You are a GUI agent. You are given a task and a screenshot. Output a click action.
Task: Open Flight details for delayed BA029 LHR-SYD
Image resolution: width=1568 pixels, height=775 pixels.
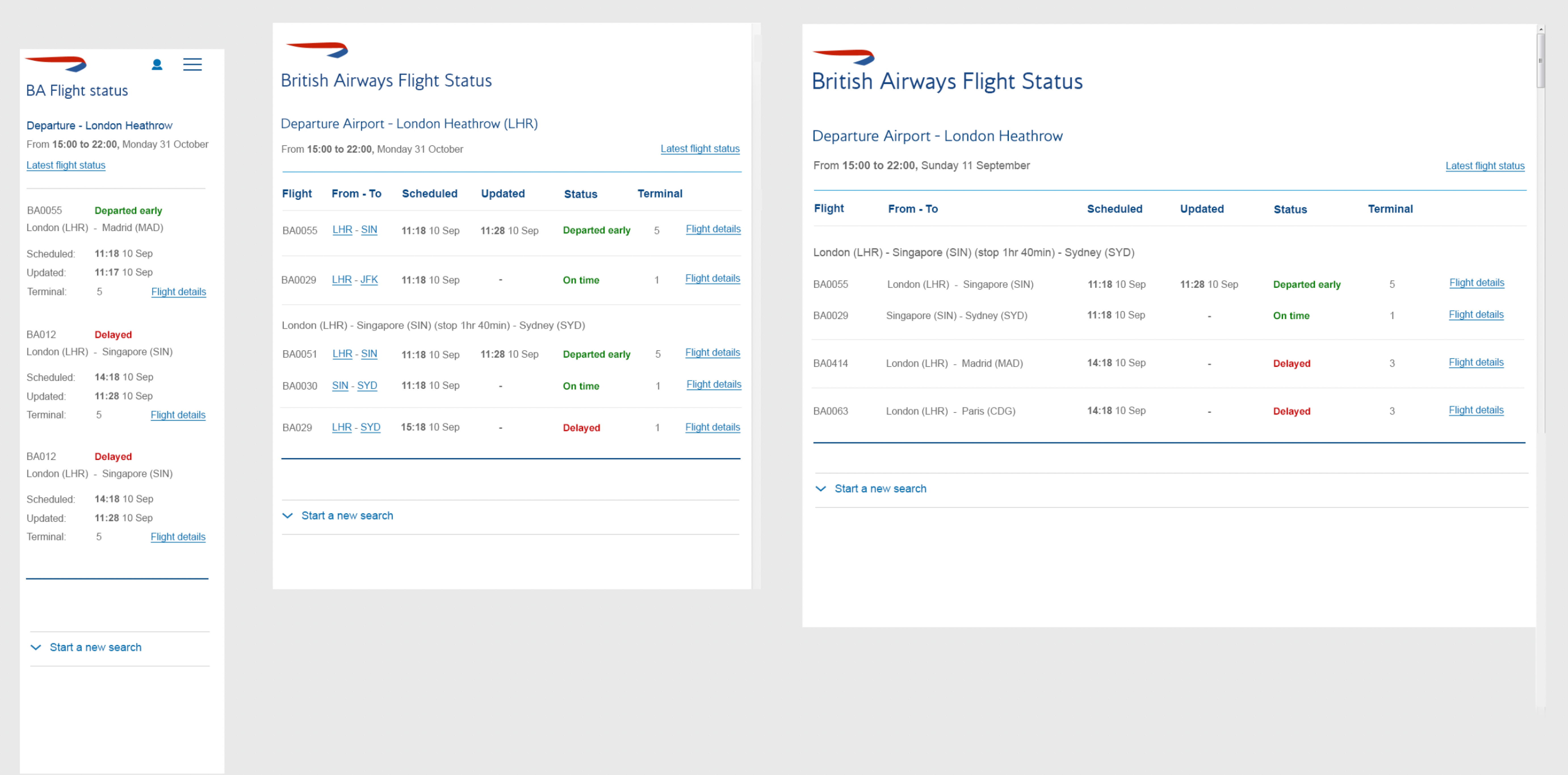coord(712,427)
